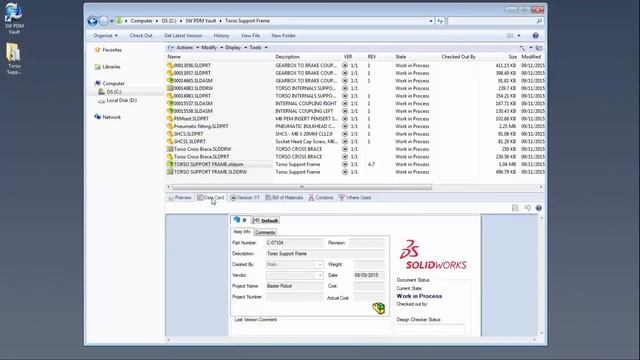Click the drawing icon of Torso Cross Brace.SLDDRW

click(x=170, y=149)
